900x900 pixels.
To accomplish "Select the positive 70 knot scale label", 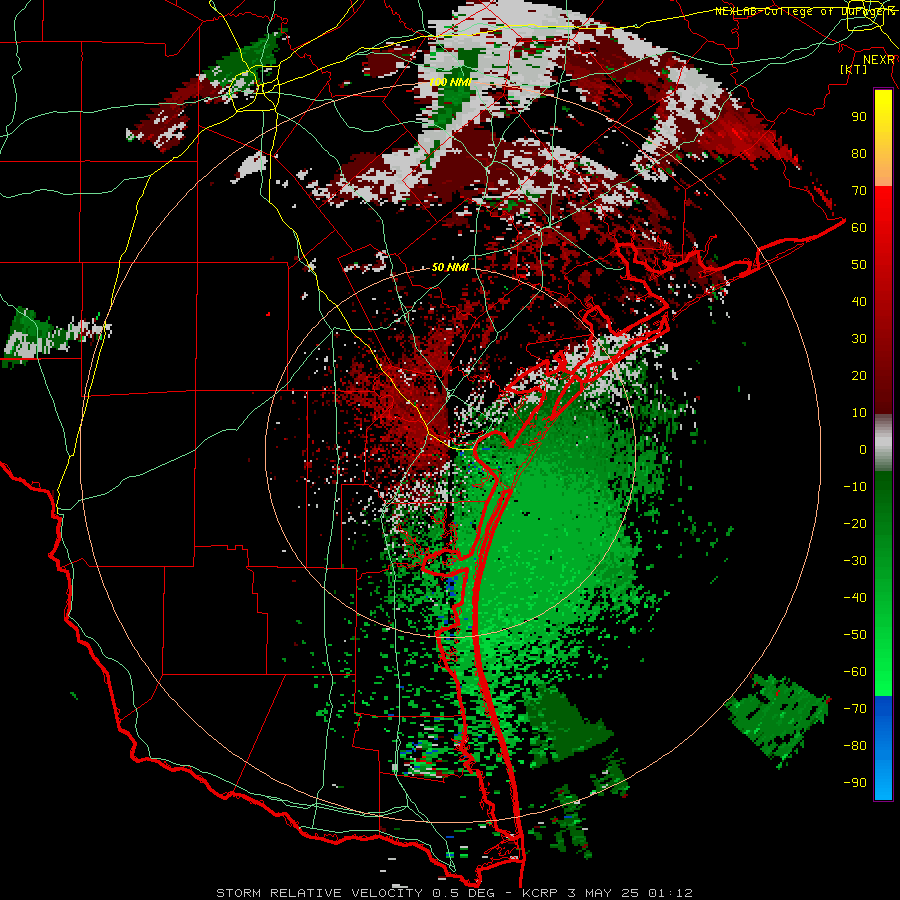I will [859, 191].
